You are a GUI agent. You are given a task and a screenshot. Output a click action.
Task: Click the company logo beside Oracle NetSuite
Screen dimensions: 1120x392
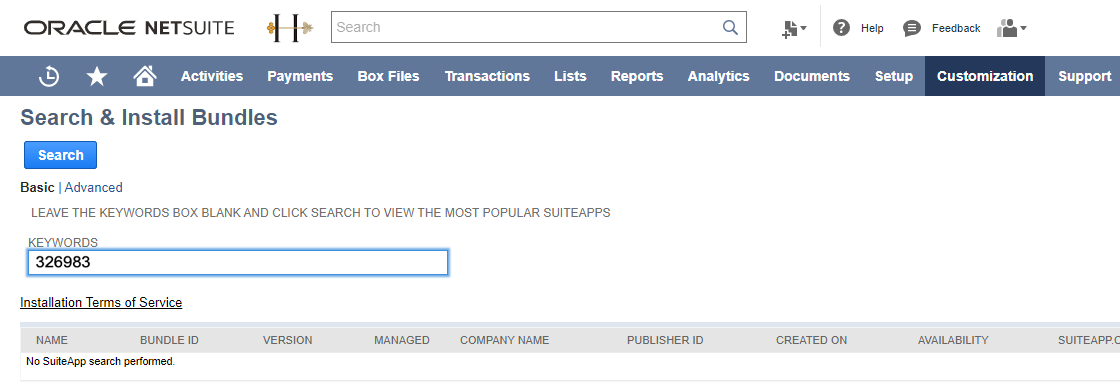(289, 28)
